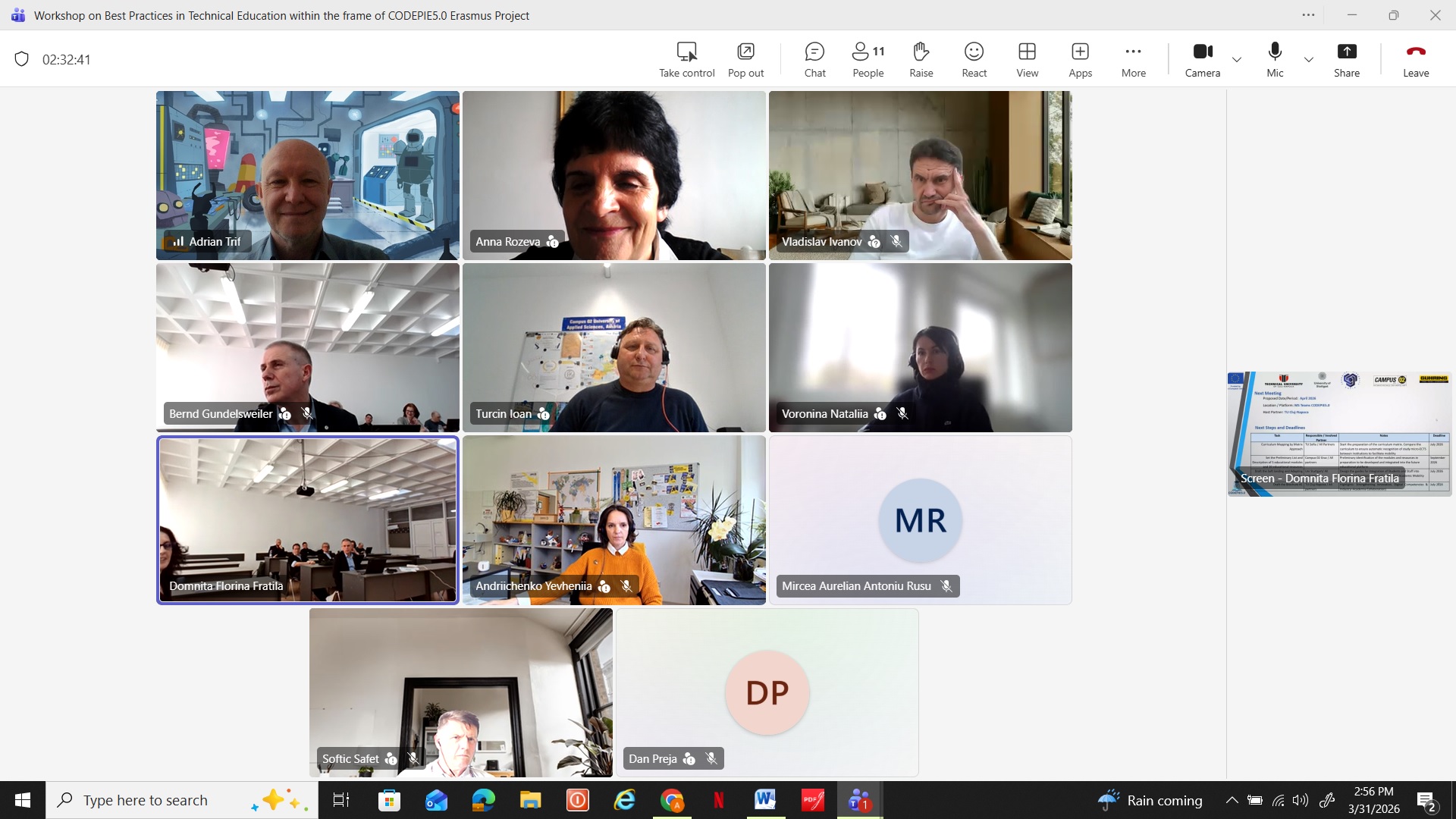Expand mic options dropdown arrow
The height and width of the screenshot is (819, 1456).
point(1309,59)
